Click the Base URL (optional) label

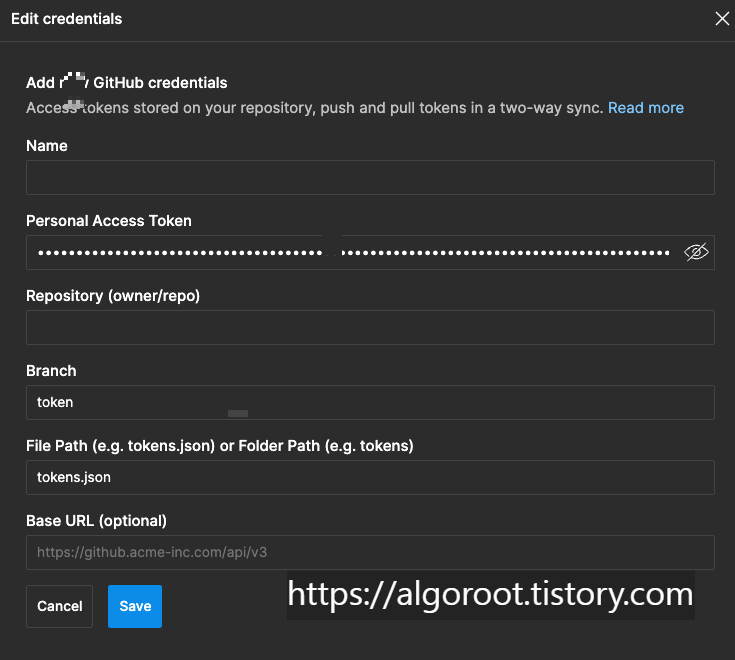click(x=97, y=521)
